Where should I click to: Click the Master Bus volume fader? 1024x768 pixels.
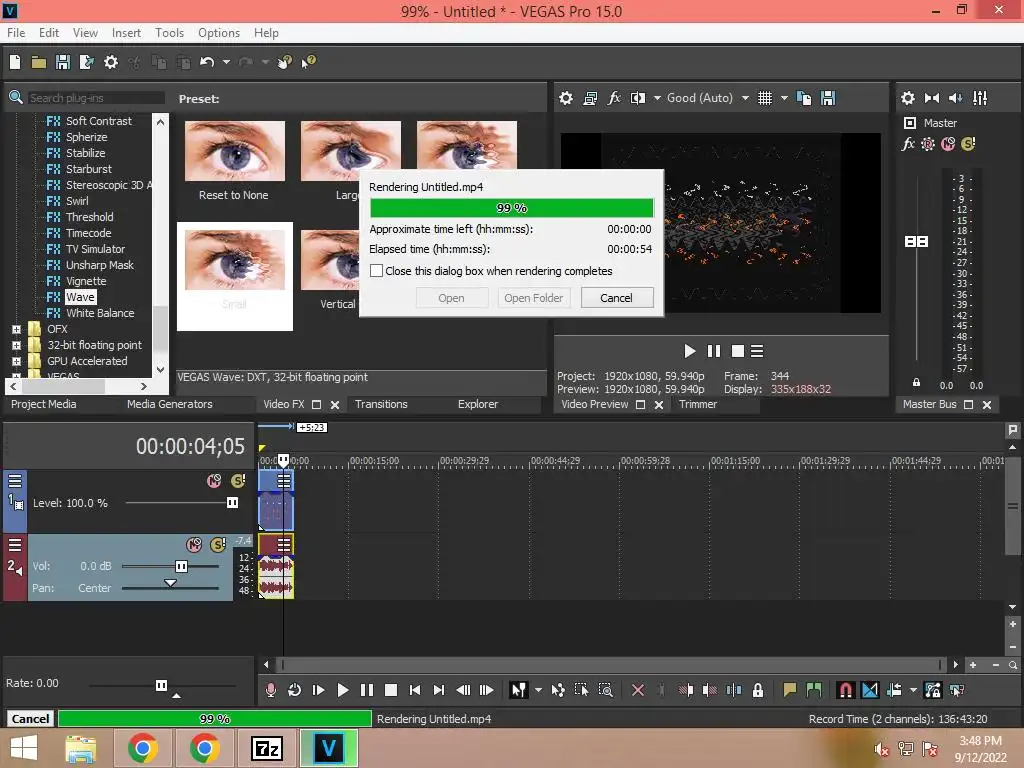pos(916,242)
